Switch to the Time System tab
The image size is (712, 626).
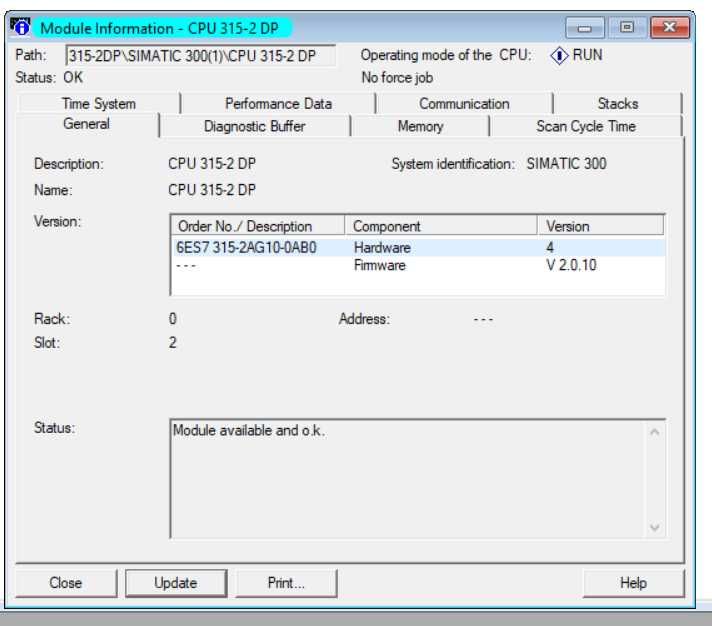tap(99, 104)
